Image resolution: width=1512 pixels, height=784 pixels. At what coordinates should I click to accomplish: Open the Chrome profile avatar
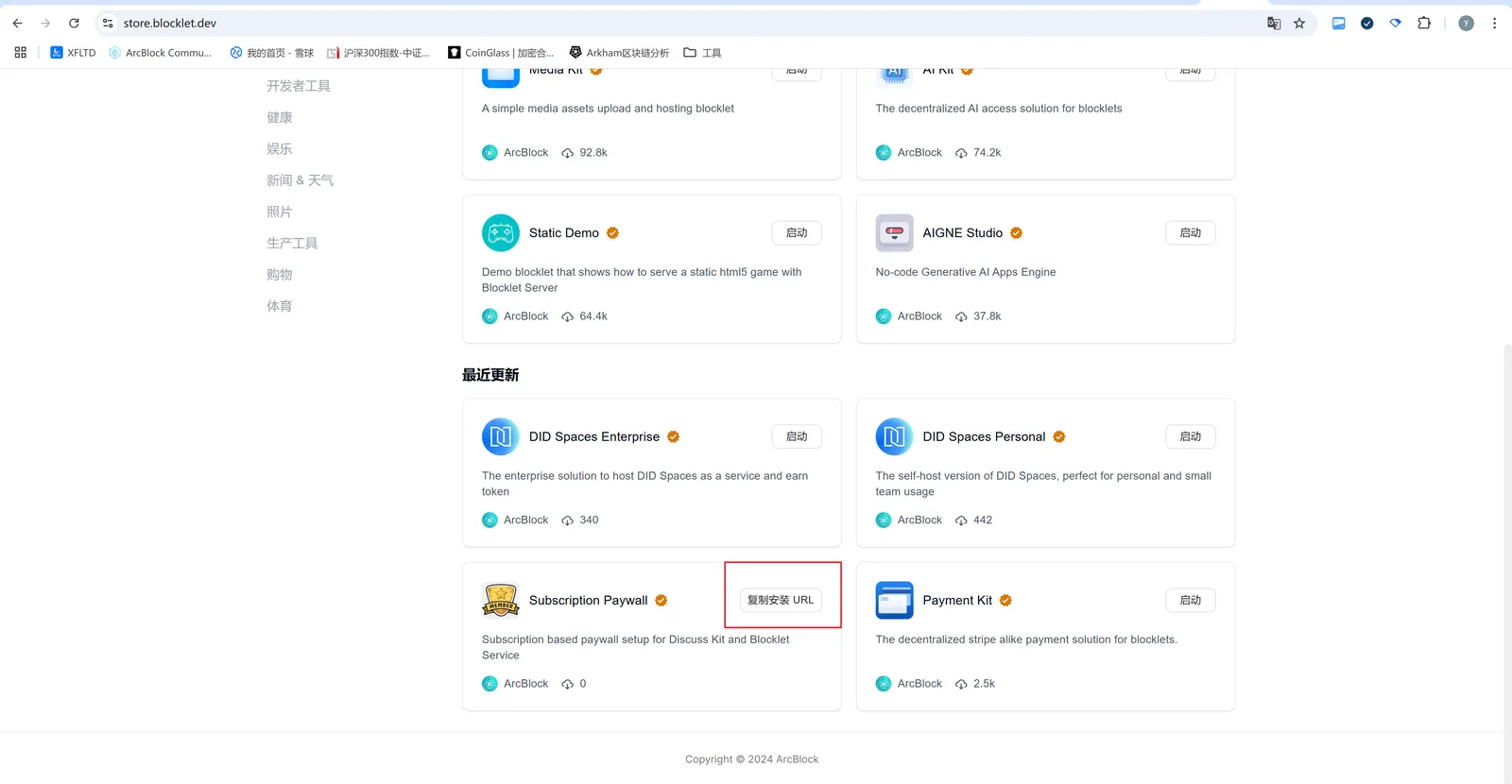coord(1466,23)
